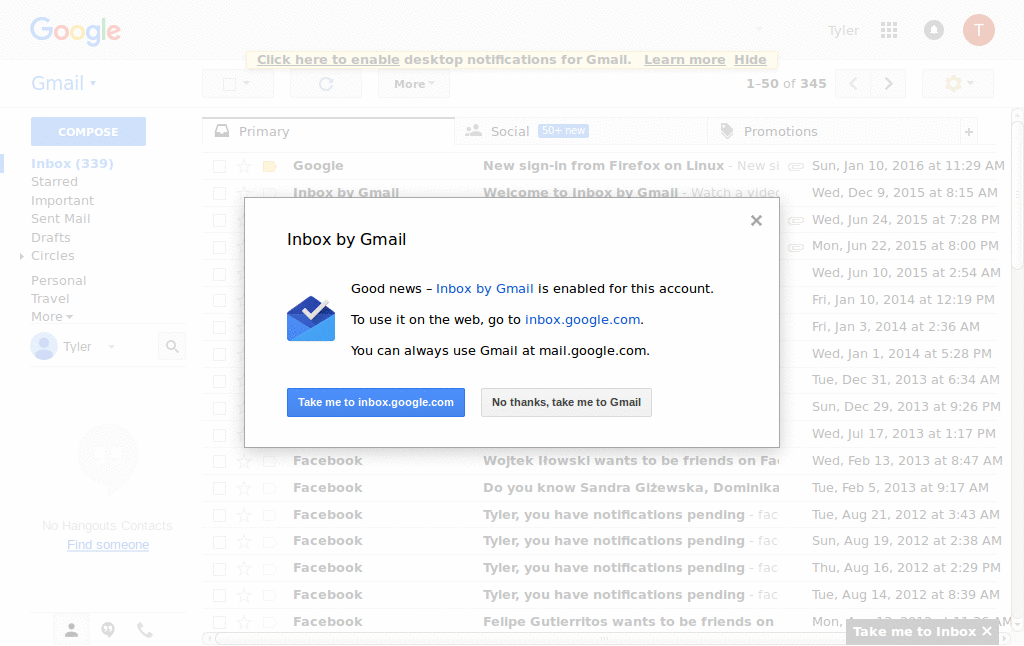Open the settings gear menu
The image size is (1024, 646).
(x=958, y=84)
